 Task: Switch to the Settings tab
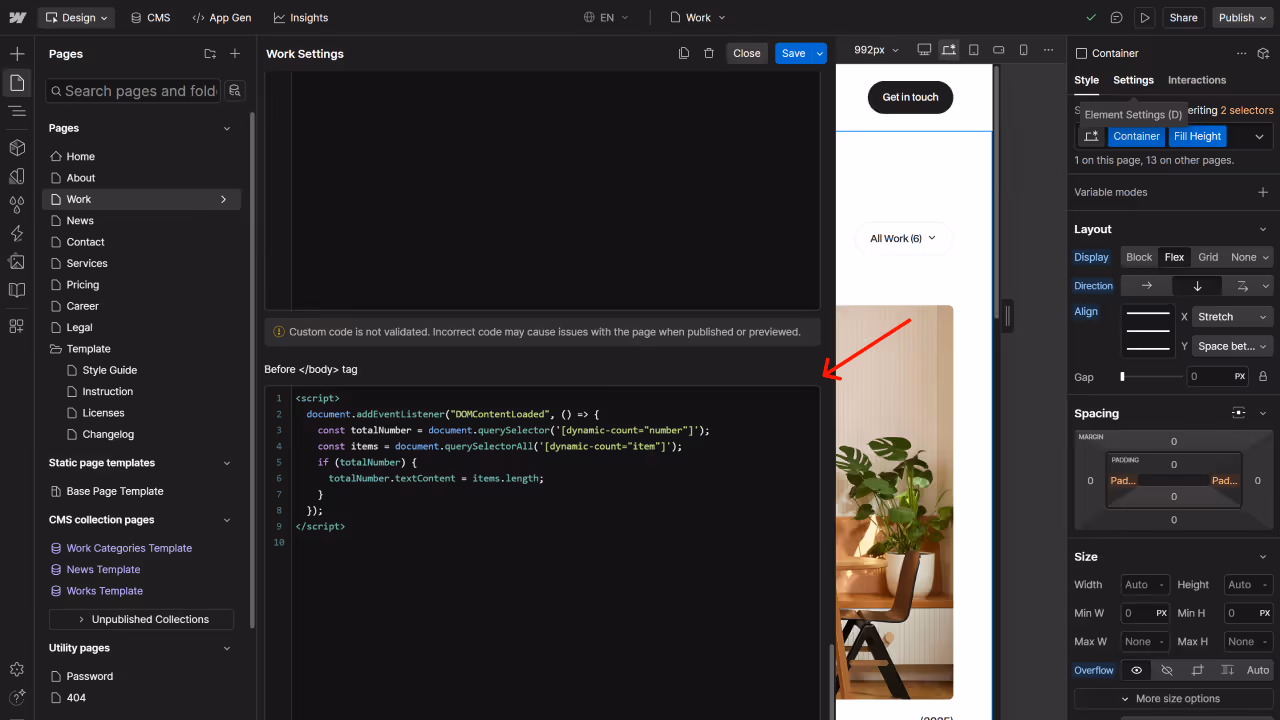coord(1133,80)
